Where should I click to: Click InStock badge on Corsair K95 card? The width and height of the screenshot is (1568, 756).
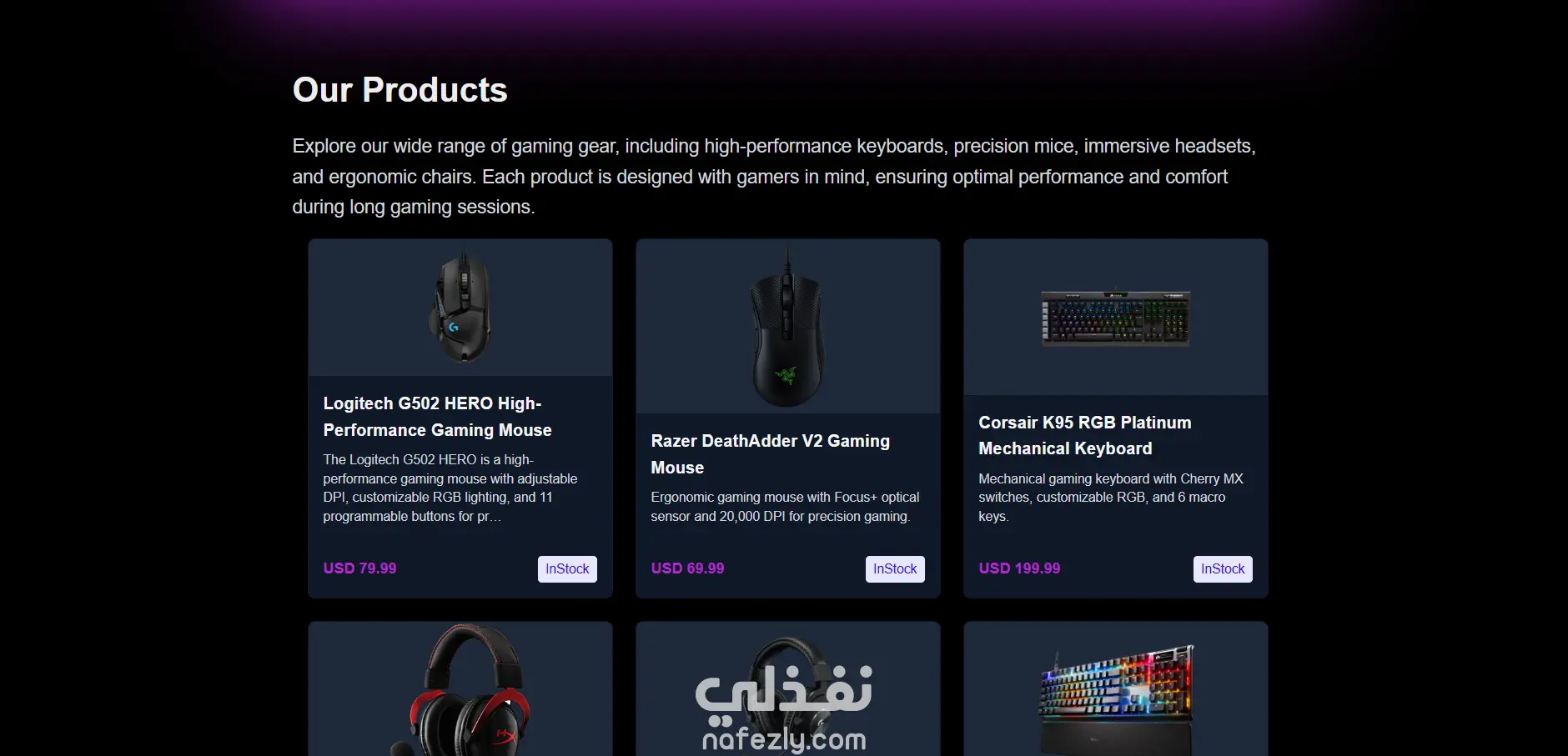1223,569
